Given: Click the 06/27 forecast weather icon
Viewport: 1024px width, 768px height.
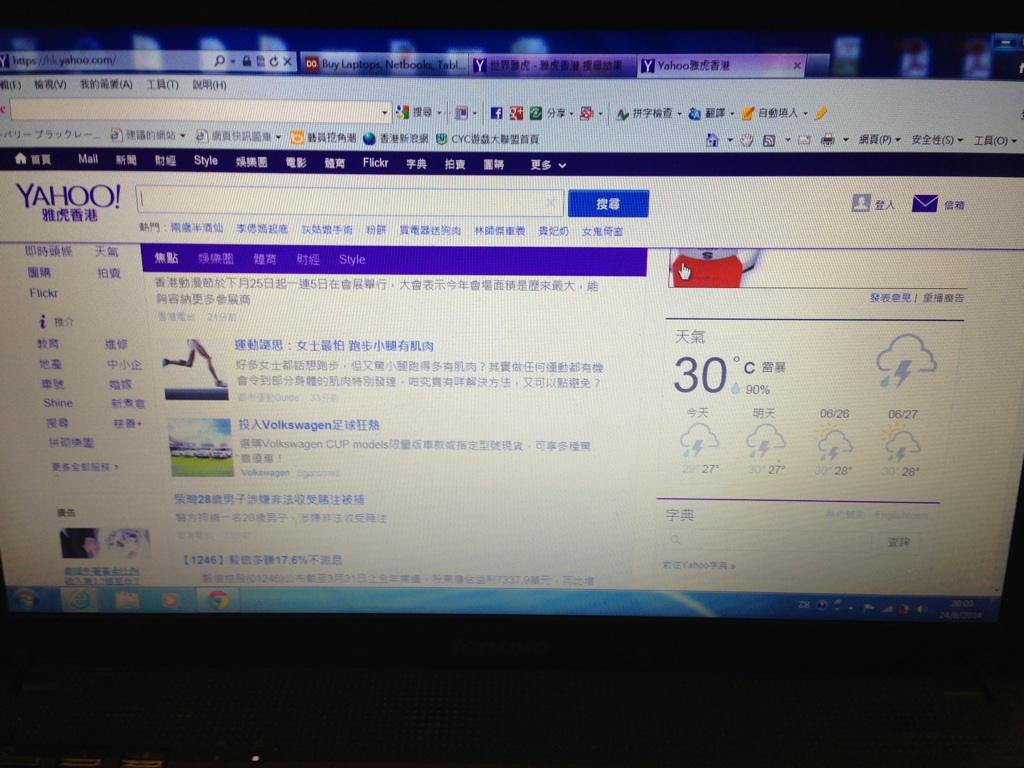Looking at the screenshot, I should pos(902,441).
